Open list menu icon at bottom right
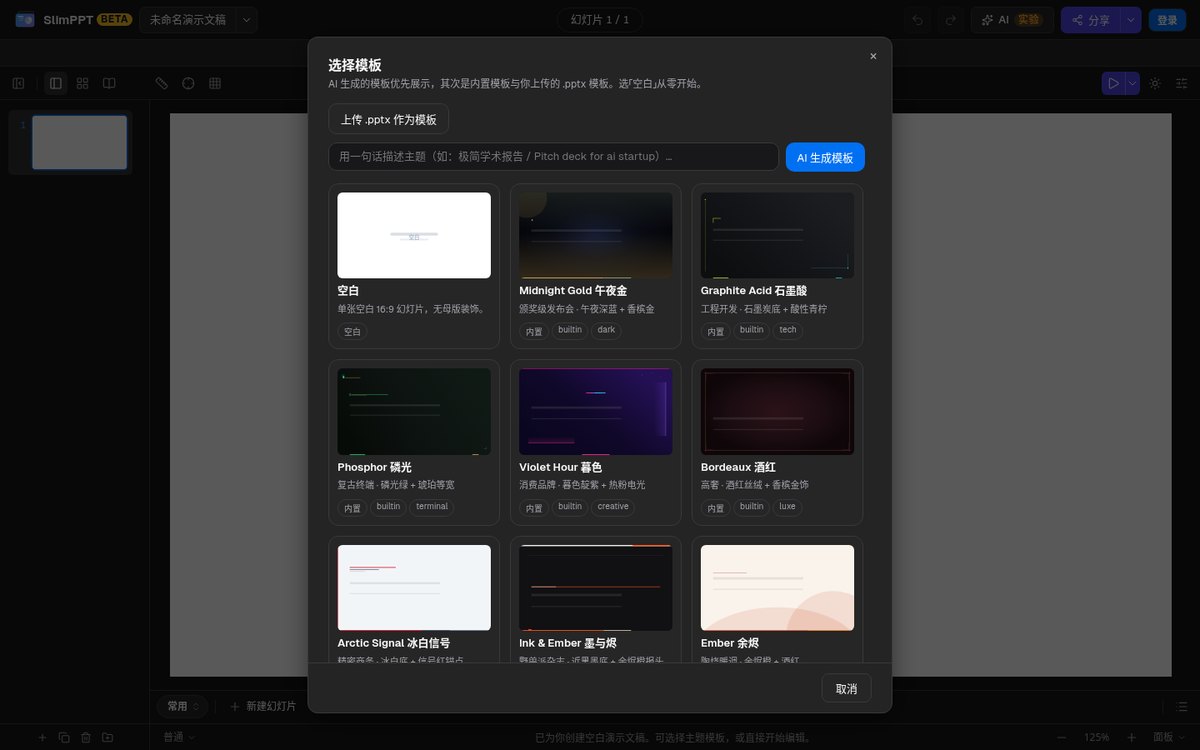This screenshot has height=750, width=1200. pos(1183,707)
